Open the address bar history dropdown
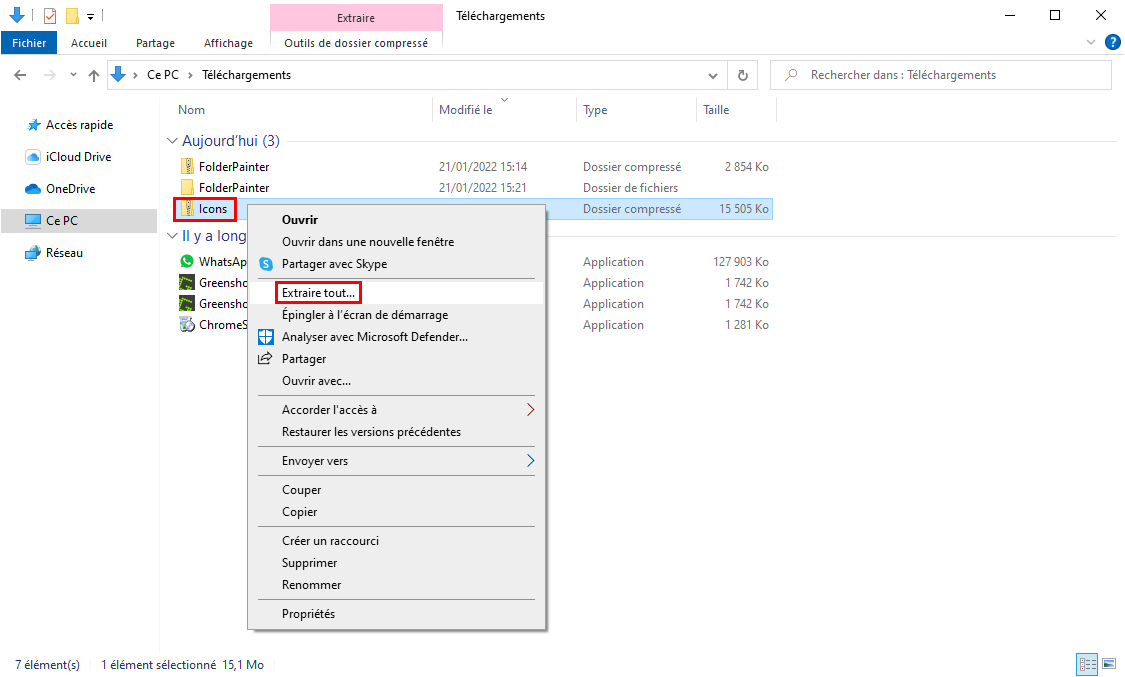 tap(712, 75)
